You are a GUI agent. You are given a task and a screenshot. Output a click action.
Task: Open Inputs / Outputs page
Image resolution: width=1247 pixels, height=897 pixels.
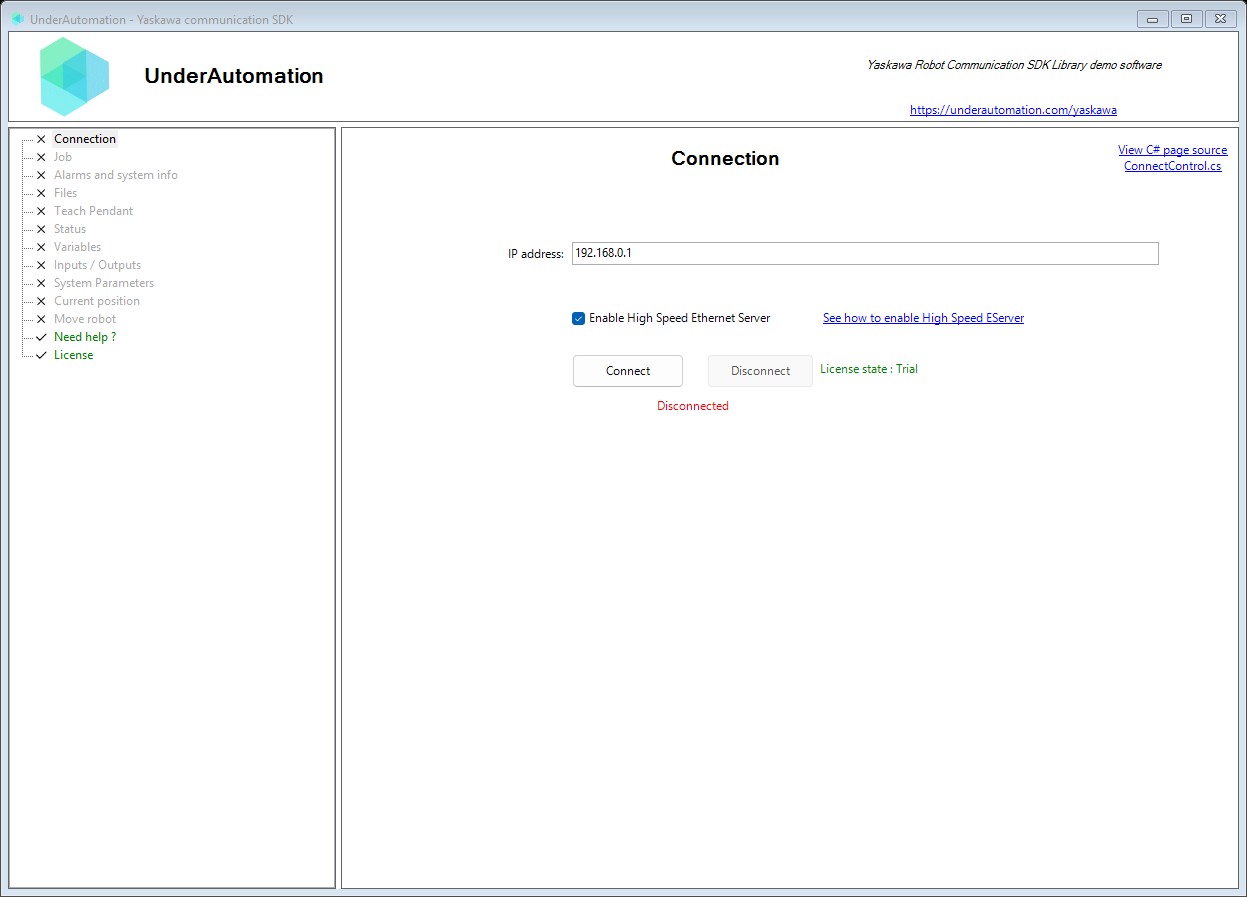[97, 265]
